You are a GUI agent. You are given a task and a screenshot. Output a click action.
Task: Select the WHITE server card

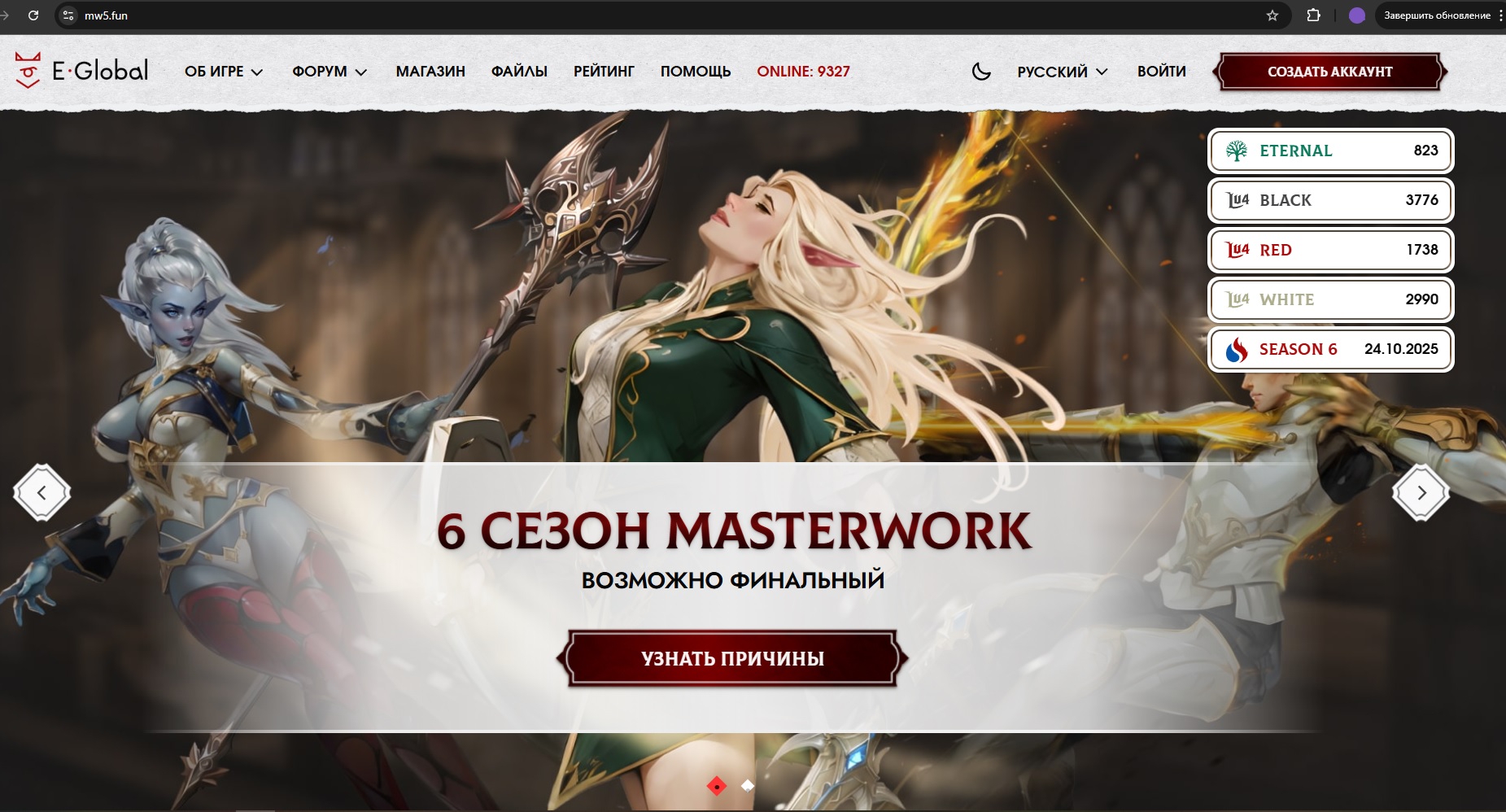click(1331, 299)
